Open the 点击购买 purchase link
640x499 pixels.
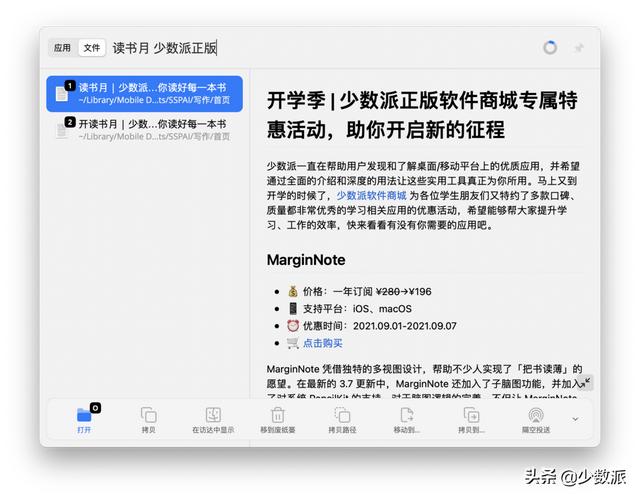322,343
